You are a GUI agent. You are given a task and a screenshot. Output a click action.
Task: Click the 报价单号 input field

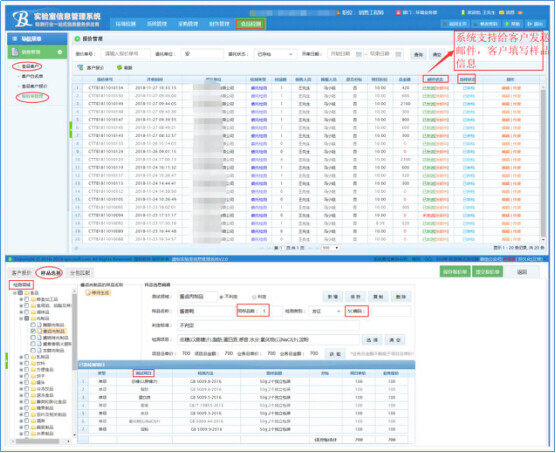(125, 54)
